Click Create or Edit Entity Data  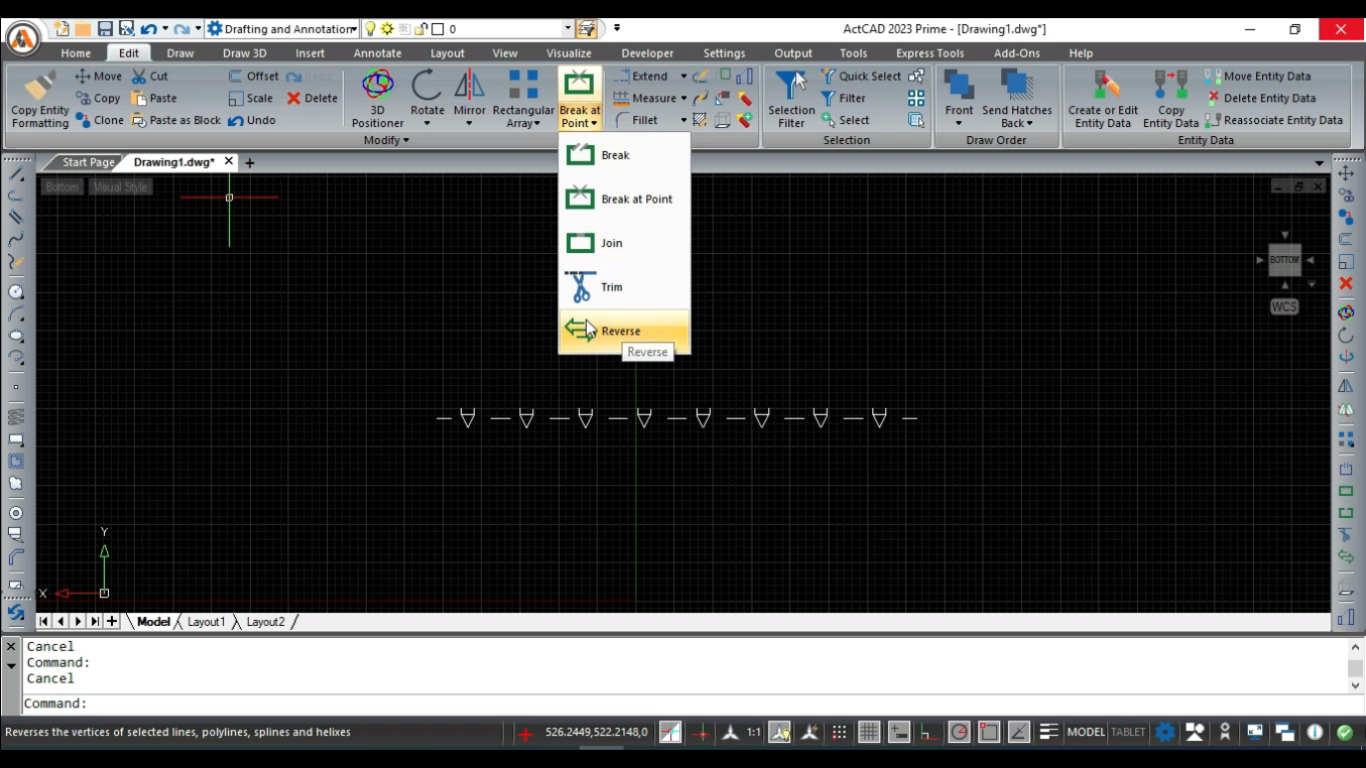[1103, 99]
